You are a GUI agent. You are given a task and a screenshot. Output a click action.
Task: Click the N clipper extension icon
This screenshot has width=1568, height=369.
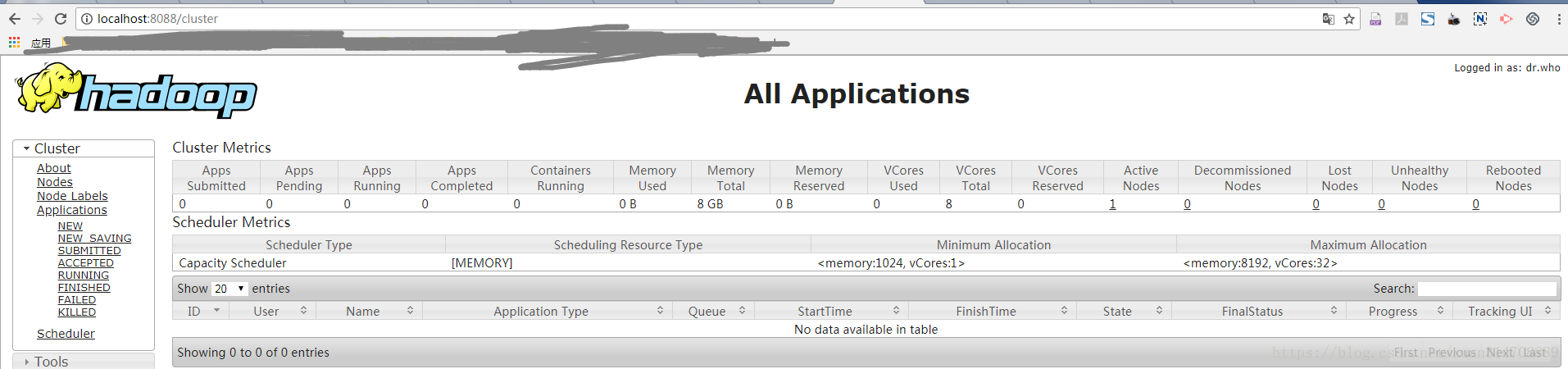[x=1480, y=19]
